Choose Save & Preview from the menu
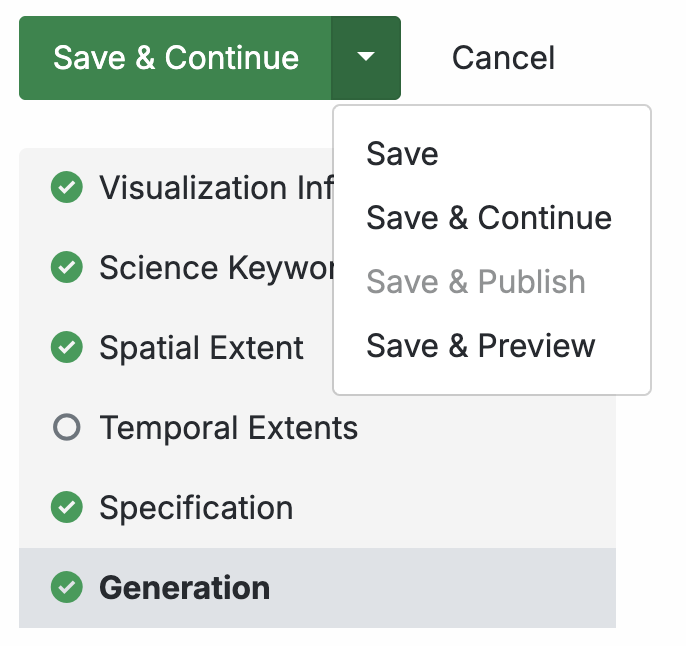Viewport: 686px width, 646px height. coord(481,346)
